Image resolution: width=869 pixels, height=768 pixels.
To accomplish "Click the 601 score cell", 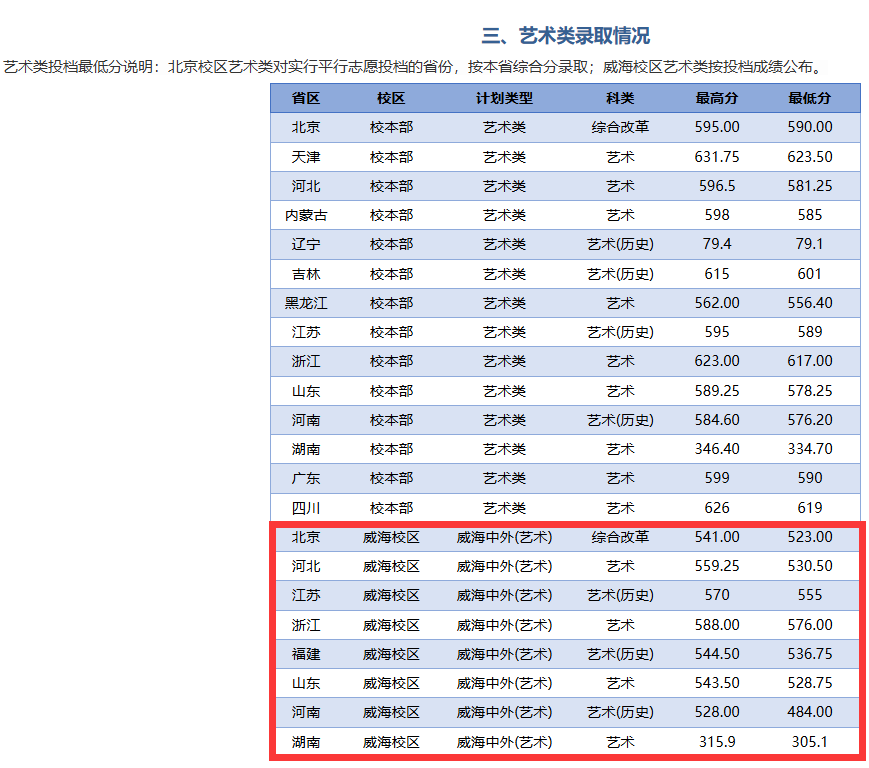I will pos(810,274).
